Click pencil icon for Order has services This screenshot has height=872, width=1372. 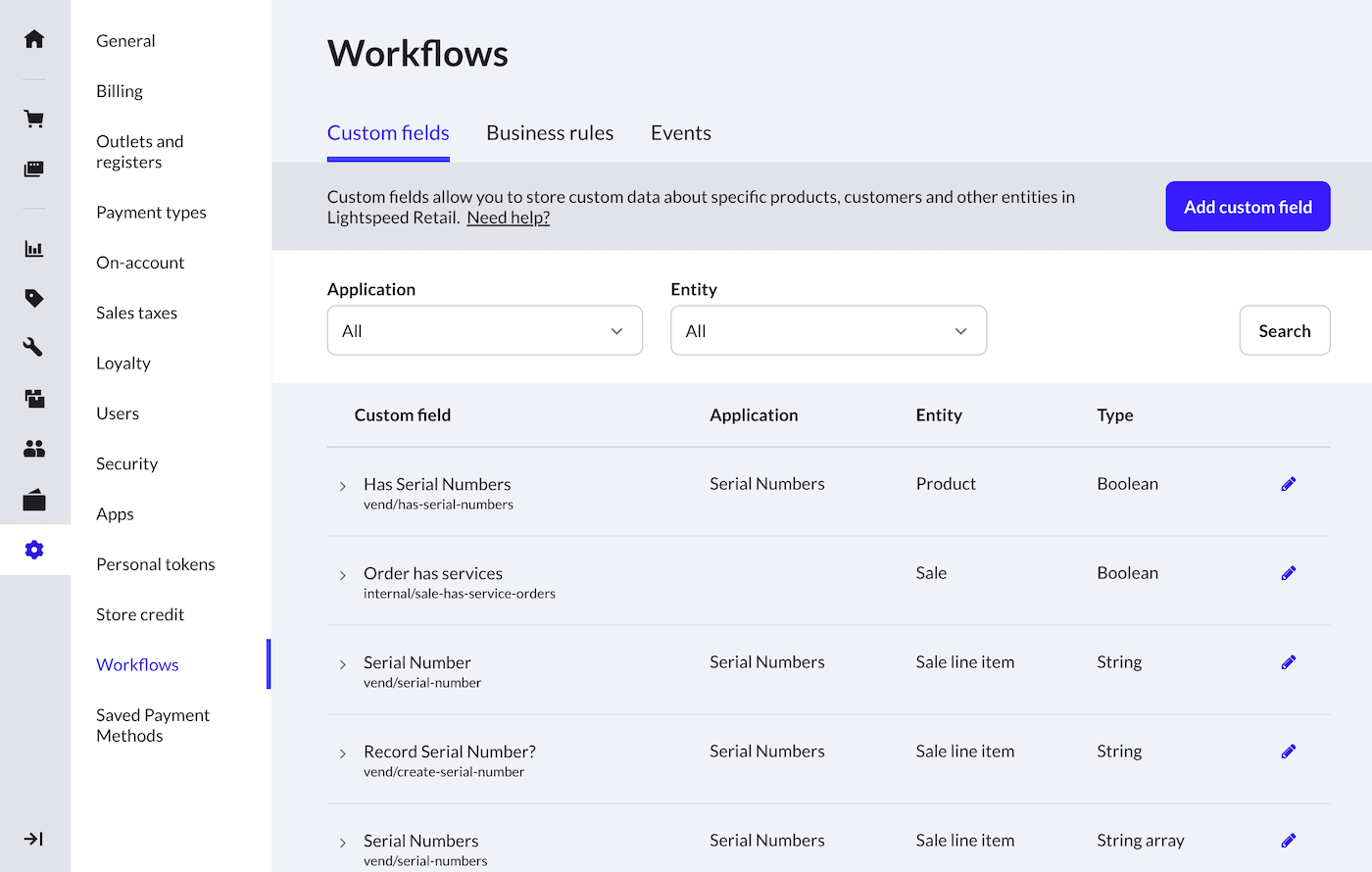click(1288, 573)
